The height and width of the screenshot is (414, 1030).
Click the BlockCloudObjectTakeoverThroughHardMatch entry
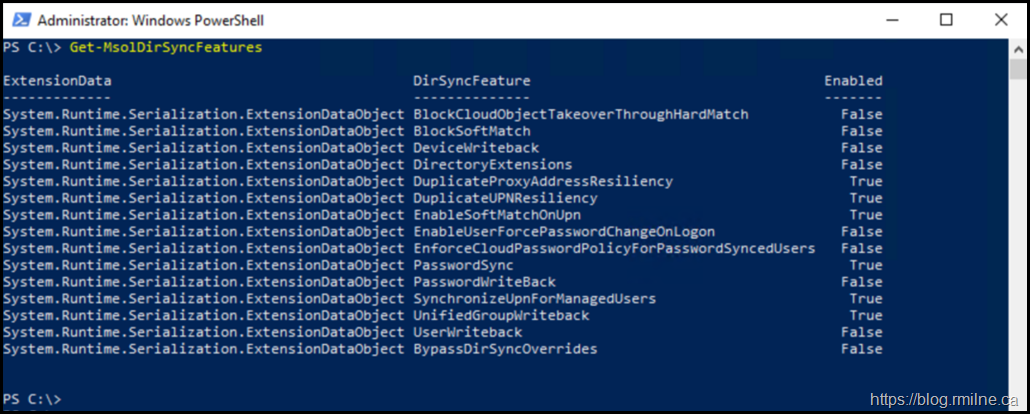pyautogui.click(x=580, y=115)
